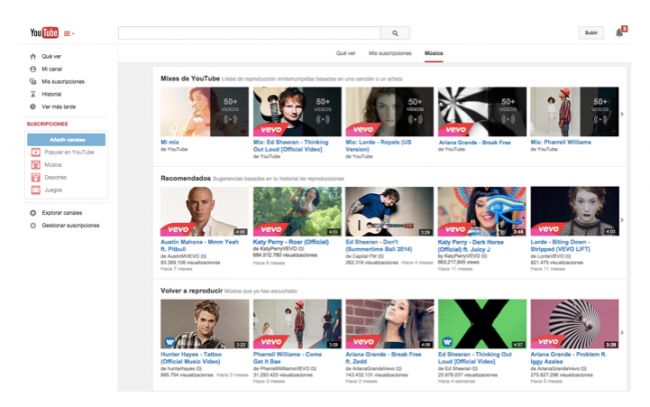The image size is (650, 407).
Task: Expand Mixes de YouTube row with right arrow
Action: pyautogui.click(x=622, y=114)
